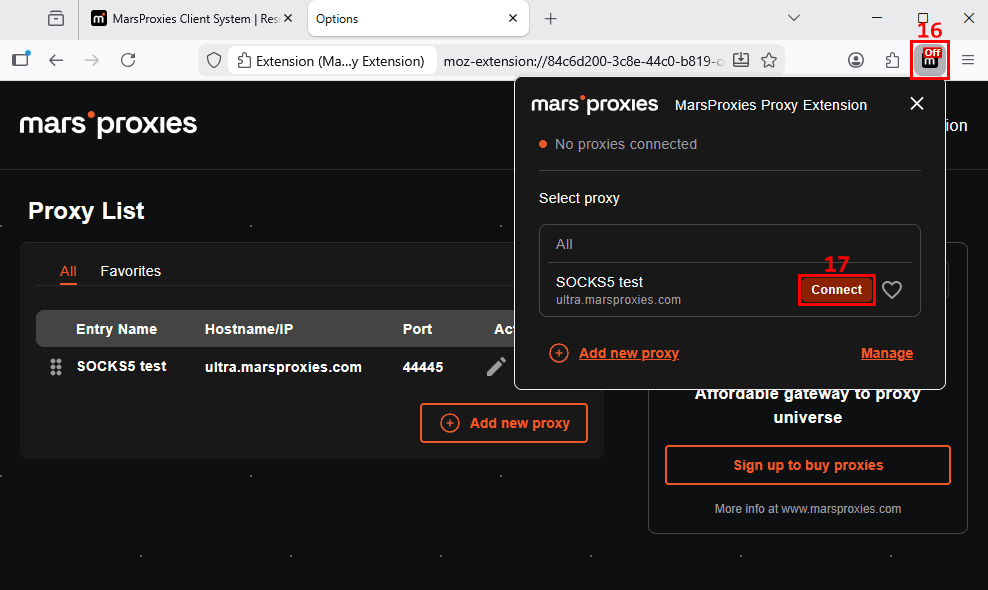Screen dimensions: 988x590
Task: Select the All filter in popup
Action: point(564,245)
